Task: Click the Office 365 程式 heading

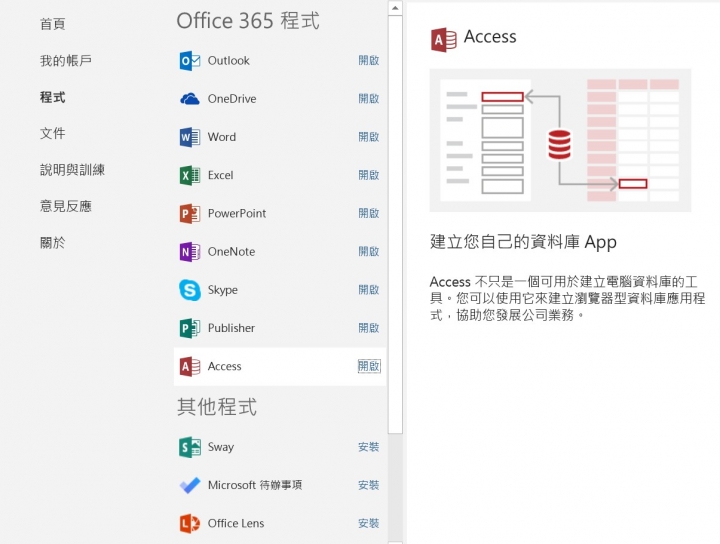Action: pos(248,21)
